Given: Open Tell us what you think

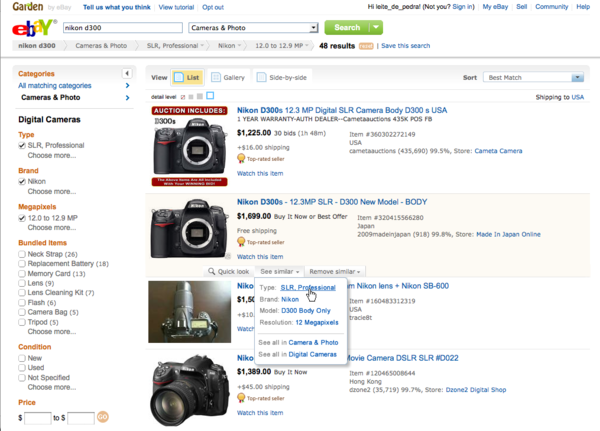Looking at the screenshot, I should [117, 7].
